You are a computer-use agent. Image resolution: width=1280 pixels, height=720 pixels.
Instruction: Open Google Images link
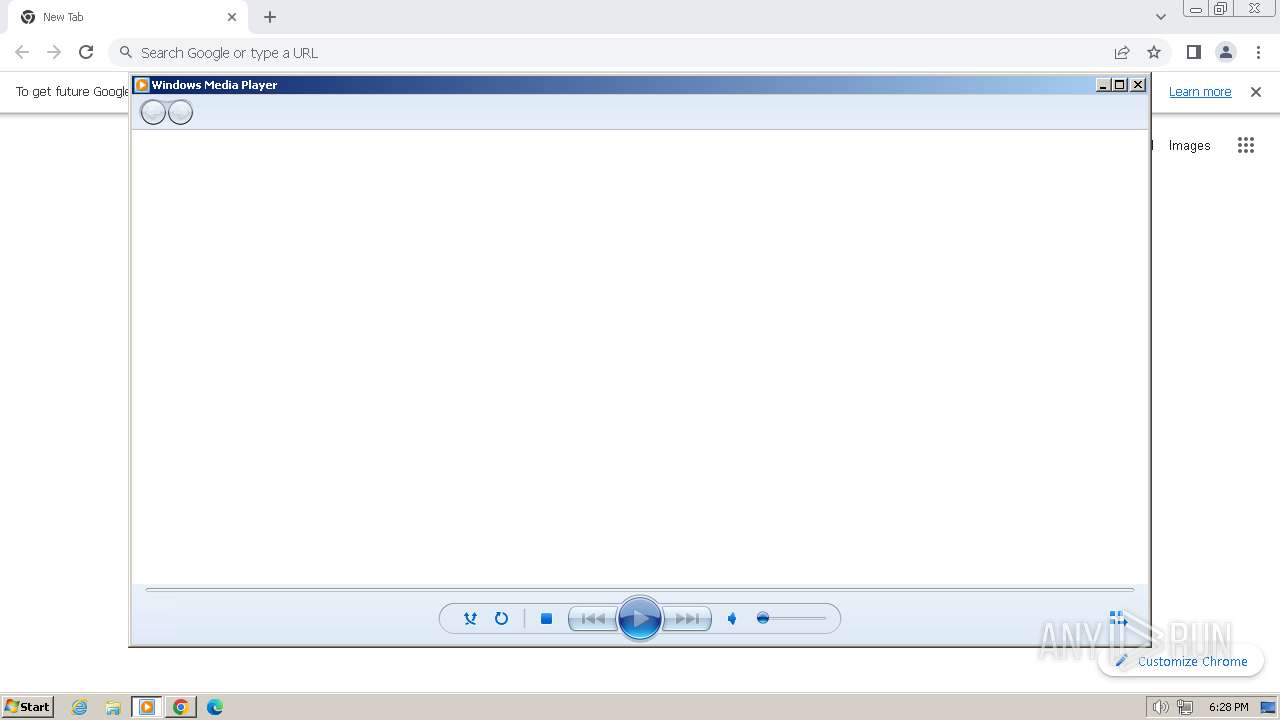1189,145
